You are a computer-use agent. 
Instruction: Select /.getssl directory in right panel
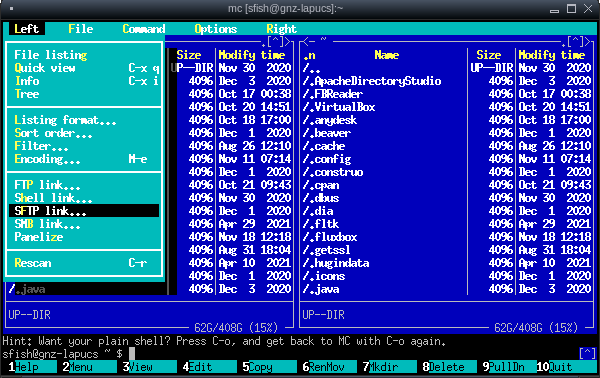coord(384,250)
